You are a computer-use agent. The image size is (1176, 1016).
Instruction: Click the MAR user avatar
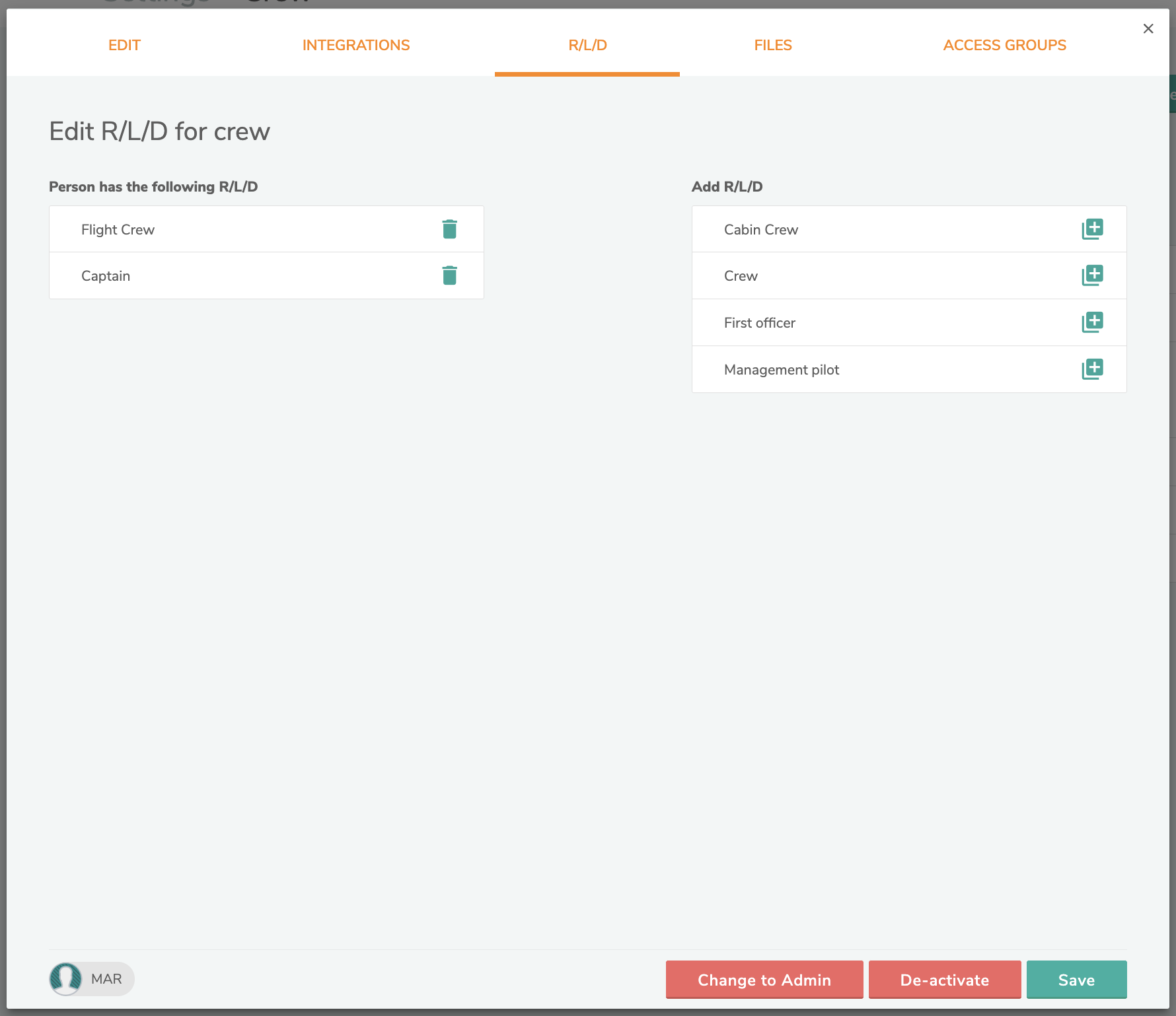(x=65, y=978)
